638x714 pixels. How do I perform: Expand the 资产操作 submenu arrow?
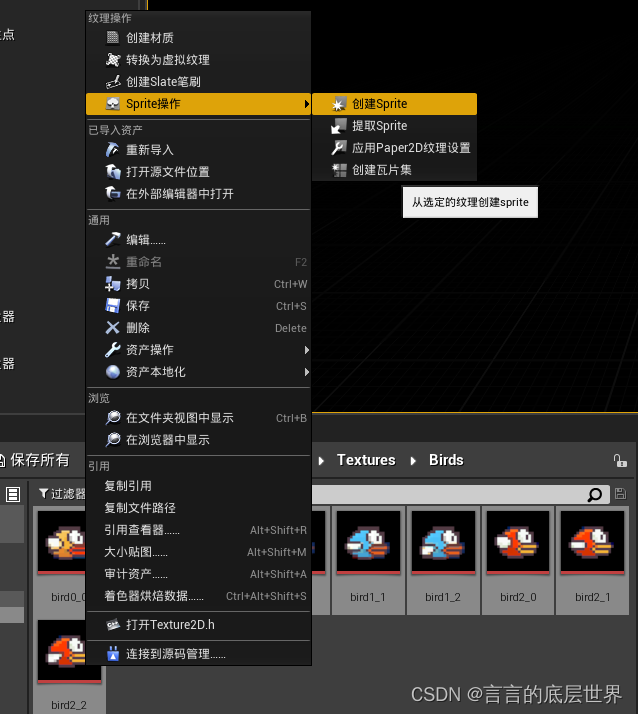click(x=307, y=350)
